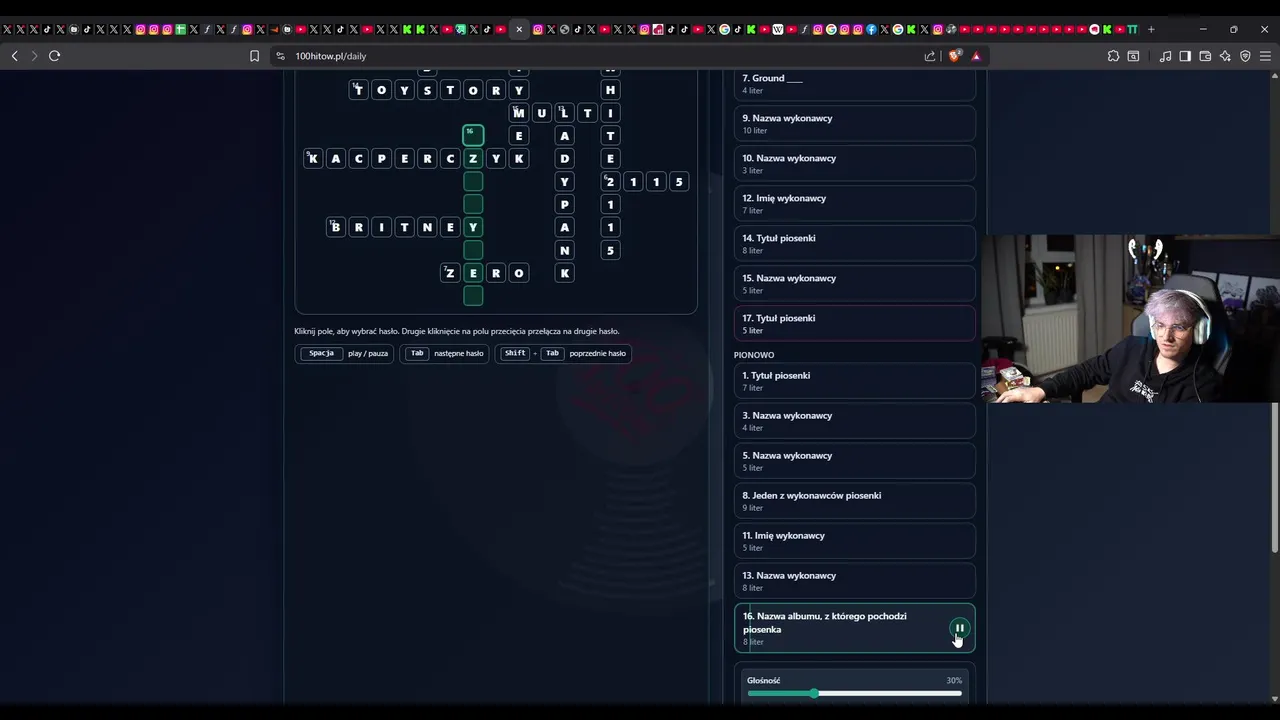The width and height of the screenshot is (1280, 720).
Task: Select clue 17. Tytuł piosenki, 5 liter
Action: click(x=855, y=323)
